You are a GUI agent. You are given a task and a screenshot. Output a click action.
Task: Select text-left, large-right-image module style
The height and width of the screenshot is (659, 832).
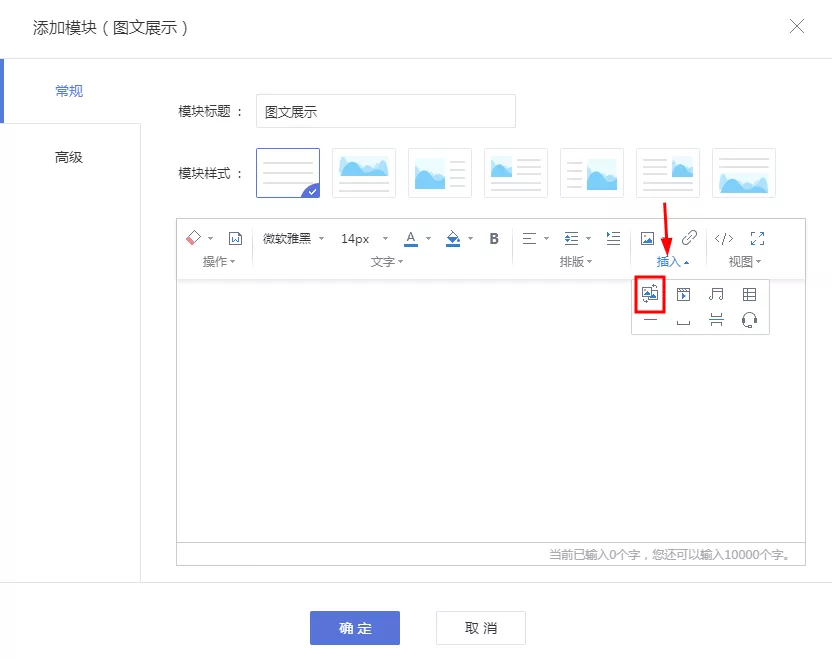592,173
